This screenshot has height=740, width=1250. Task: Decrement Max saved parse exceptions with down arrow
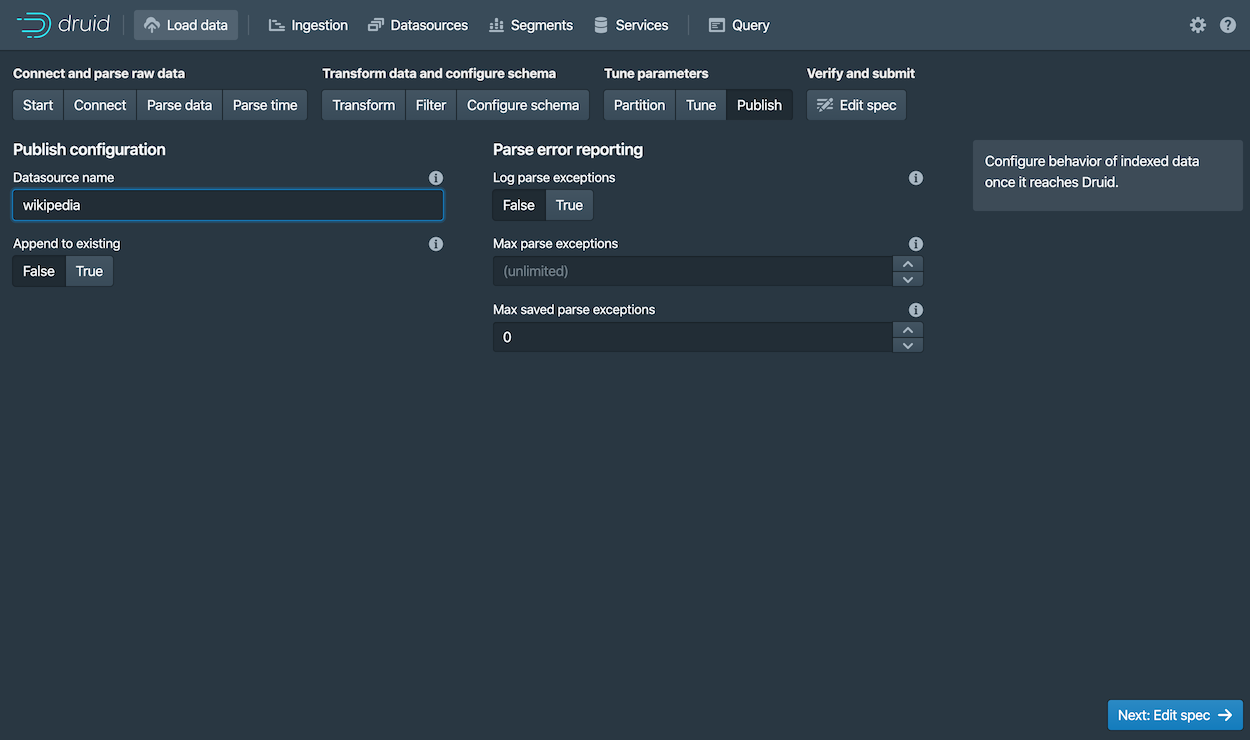tap(908, 344)
